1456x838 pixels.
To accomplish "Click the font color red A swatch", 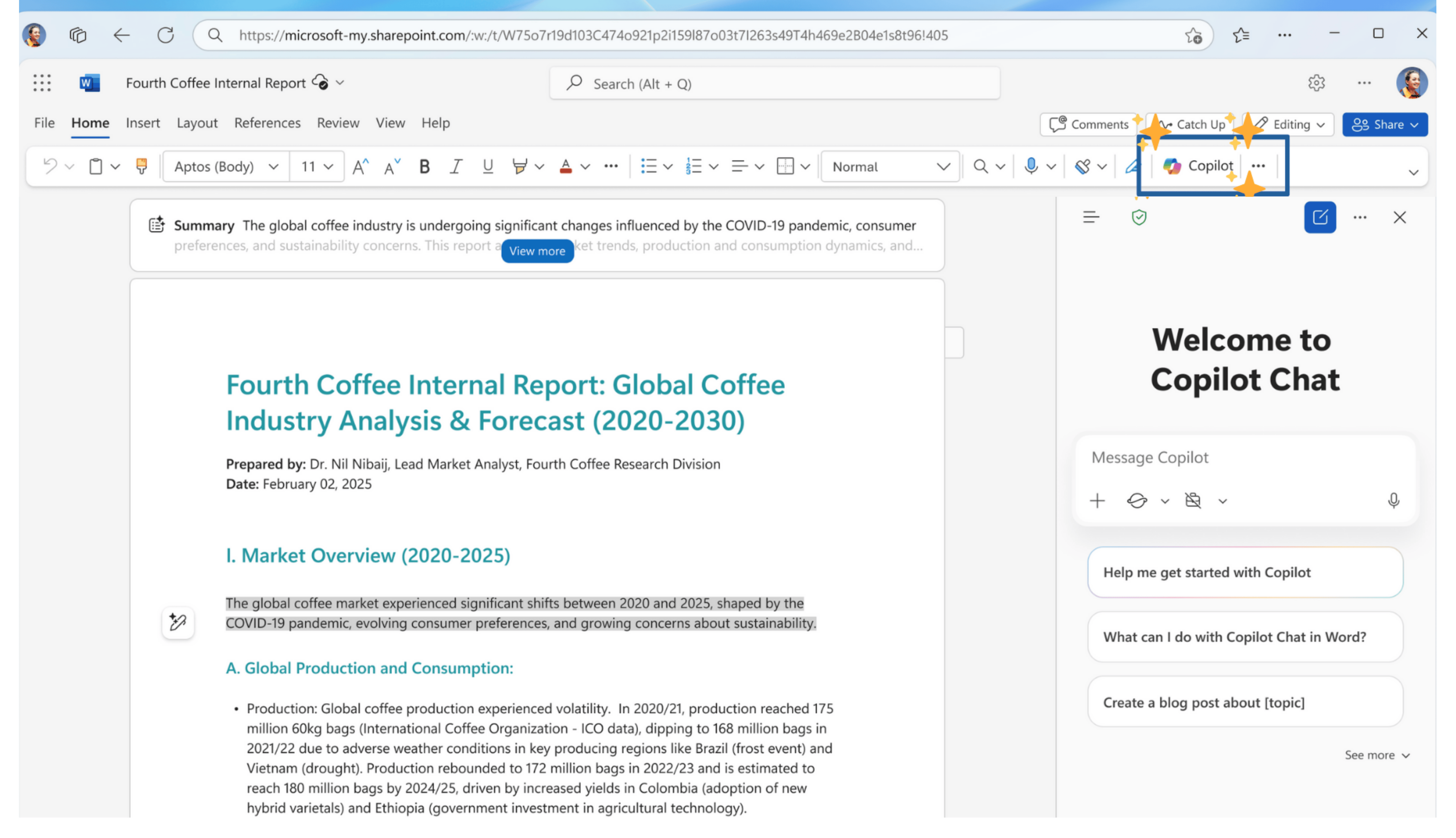I will 565,166.
